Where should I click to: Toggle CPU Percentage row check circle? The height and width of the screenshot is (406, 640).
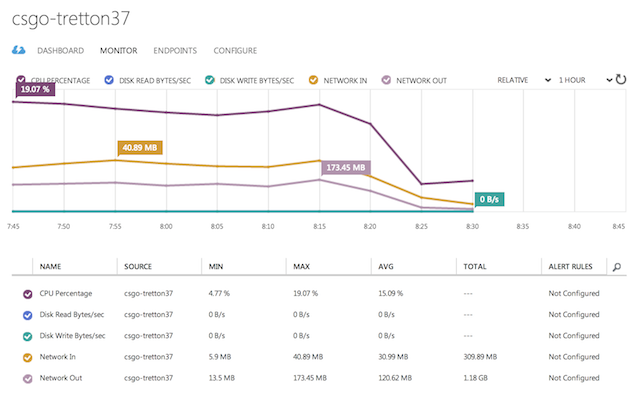tap(27, 294)
